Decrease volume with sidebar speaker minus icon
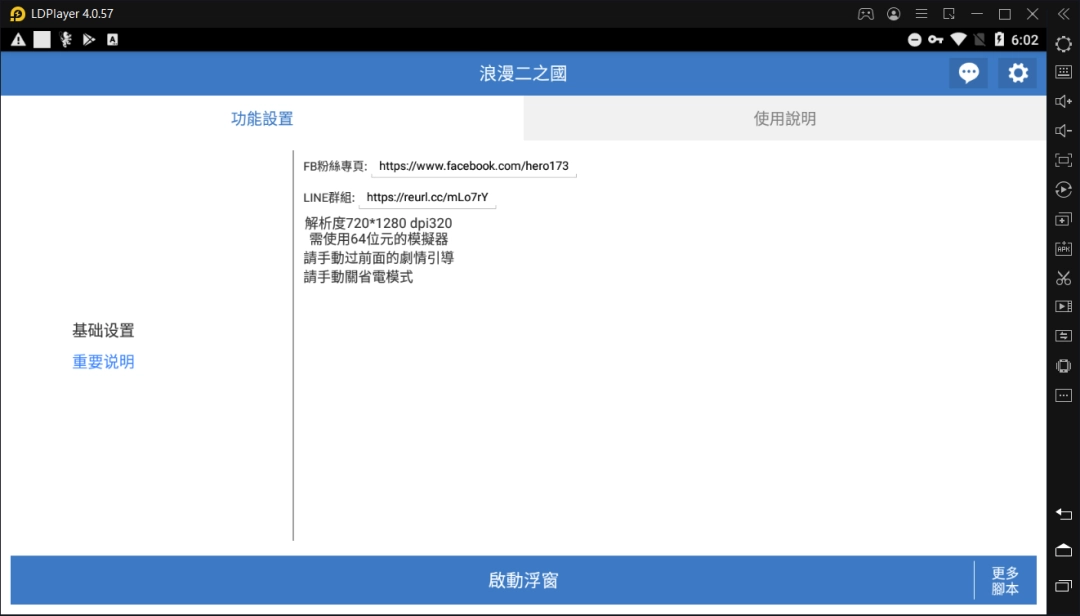This screenshot has height=616, width=1080. click(x=1063, y=131)
